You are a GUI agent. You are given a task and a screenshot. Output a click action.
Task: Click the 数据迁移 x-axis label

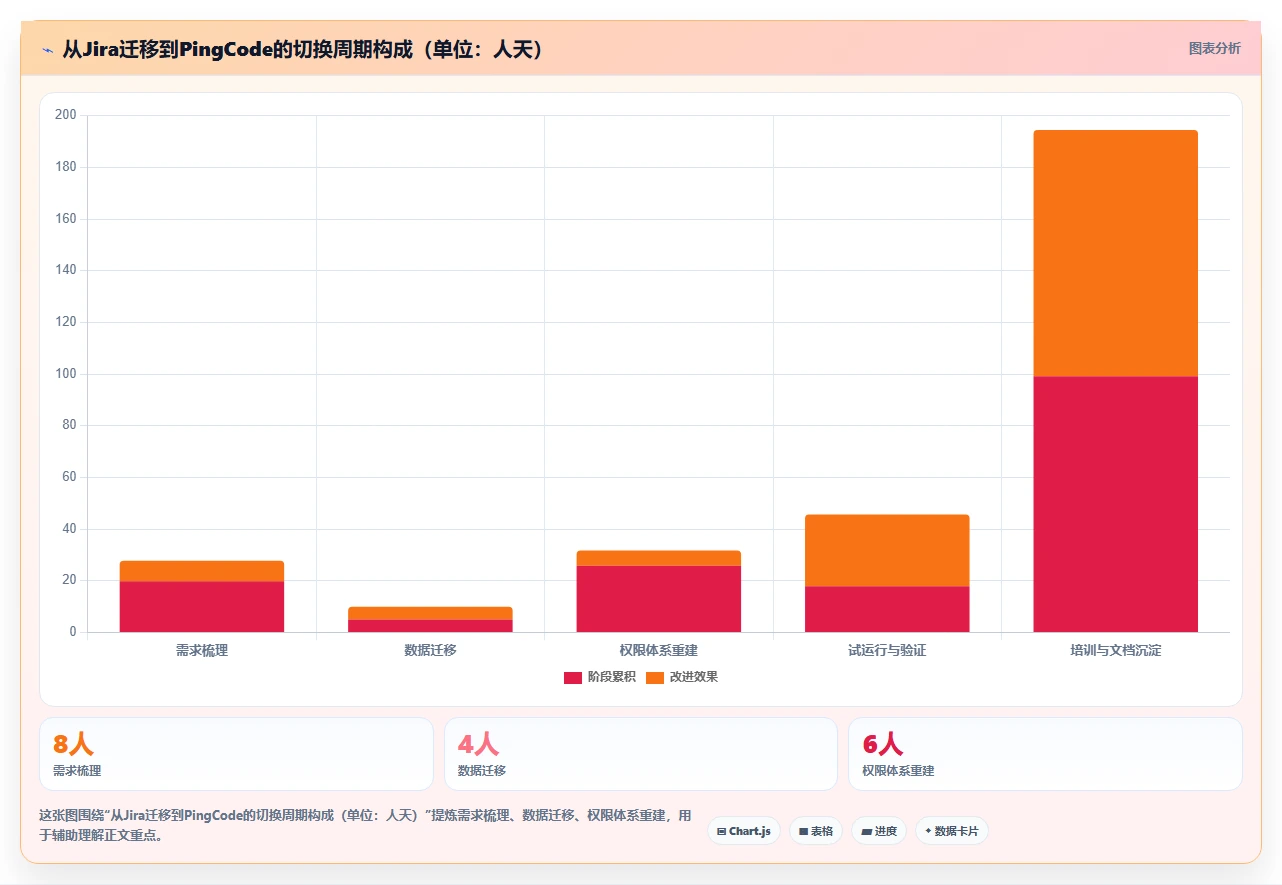point(430,650)
